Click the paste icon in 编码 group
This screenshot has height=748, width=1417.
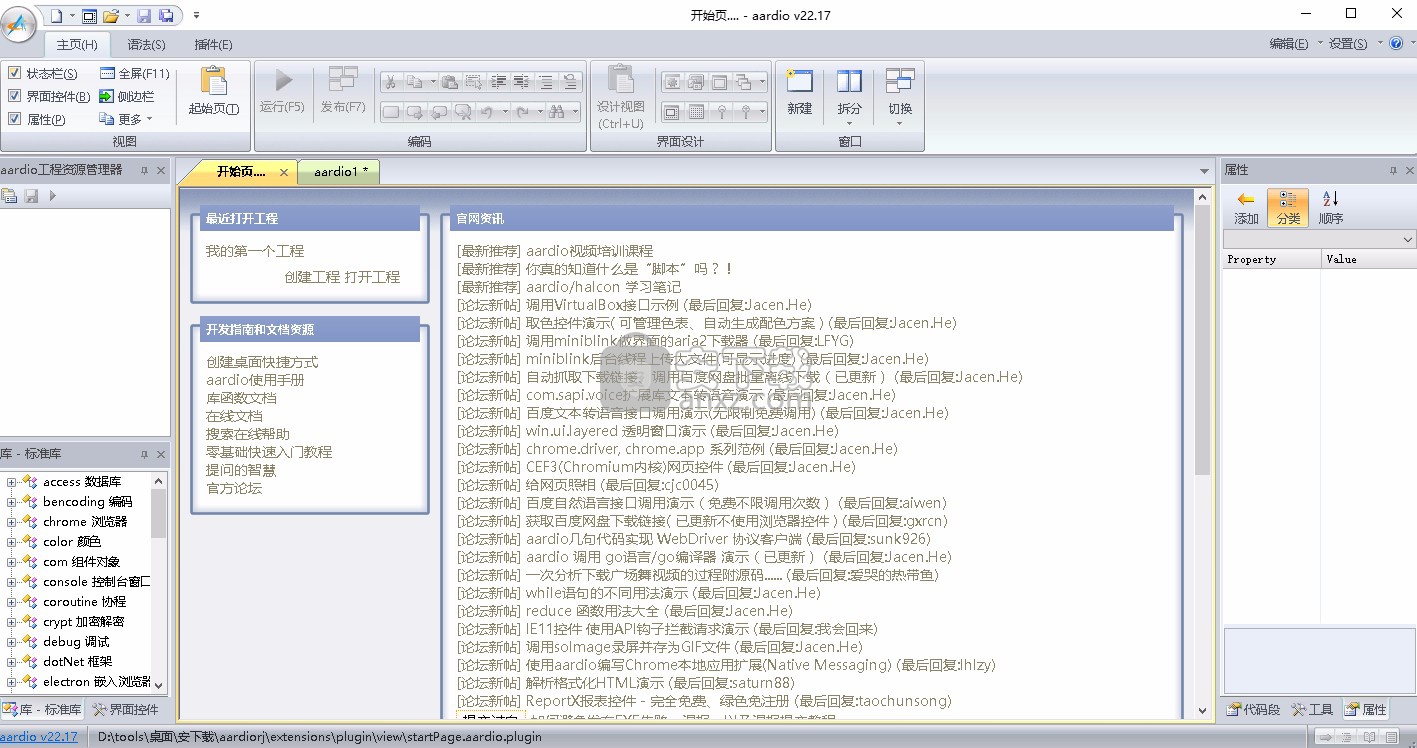(450, 82)
